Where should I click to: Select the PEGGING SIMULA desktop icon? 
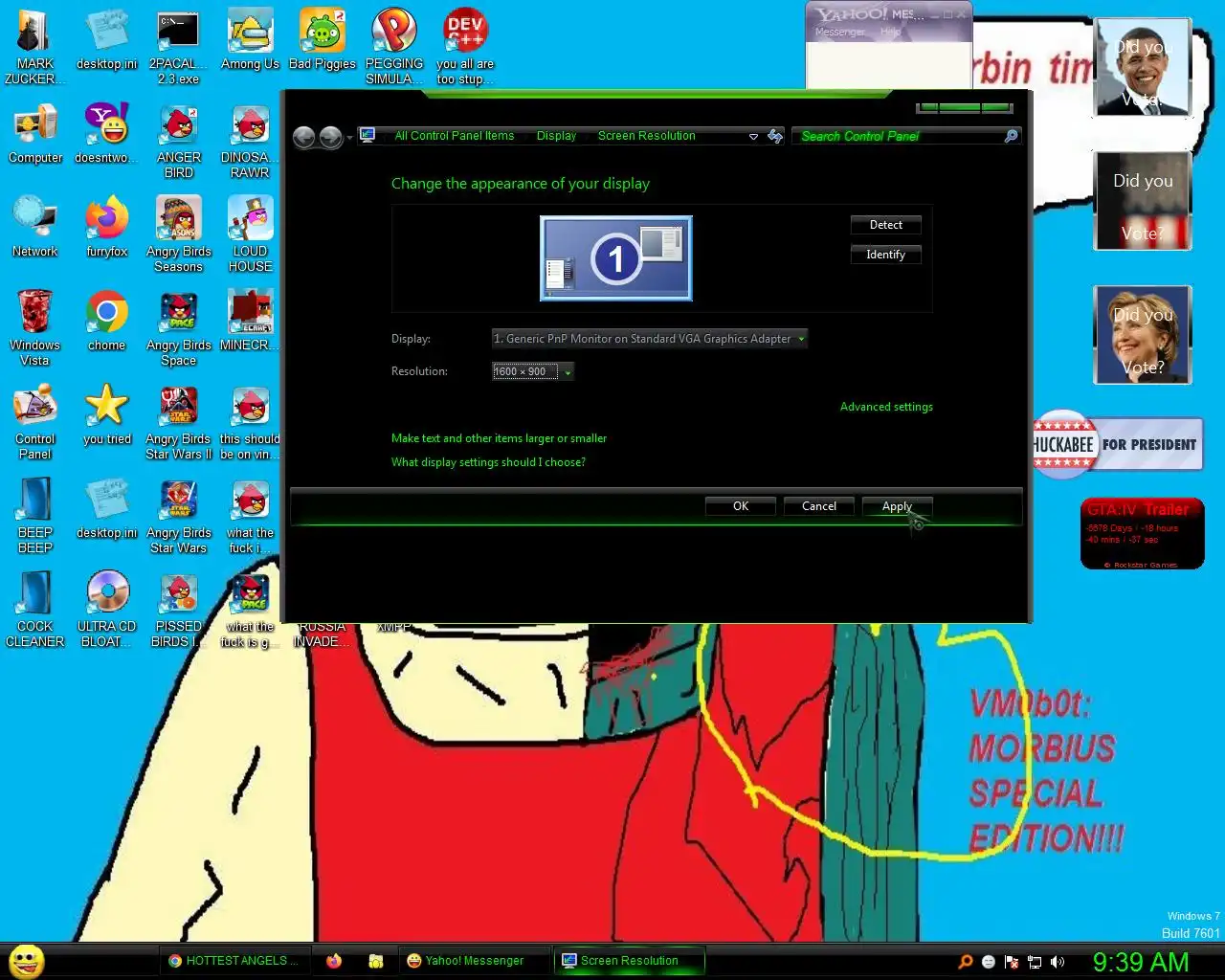point(394,46)
